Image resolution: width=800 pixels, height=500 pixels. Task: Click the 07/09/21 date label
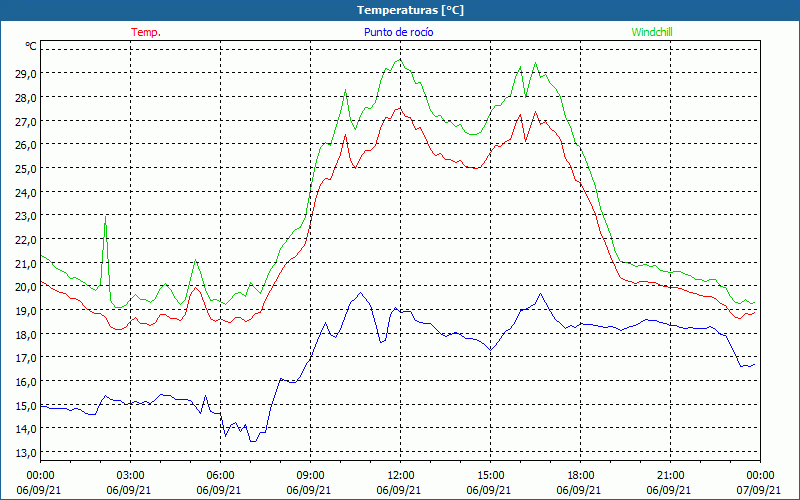[759, 490]
